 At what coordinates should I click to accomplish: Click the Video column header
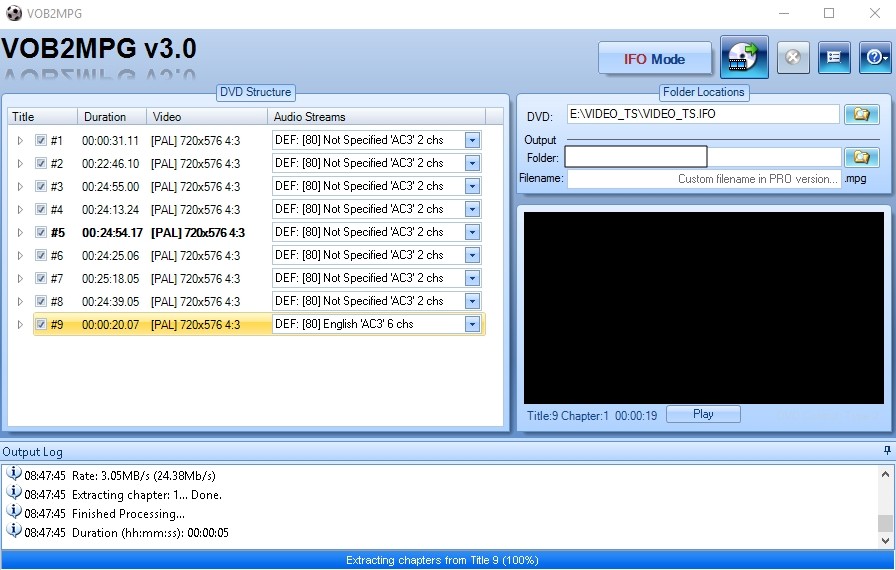coord(207,117)
